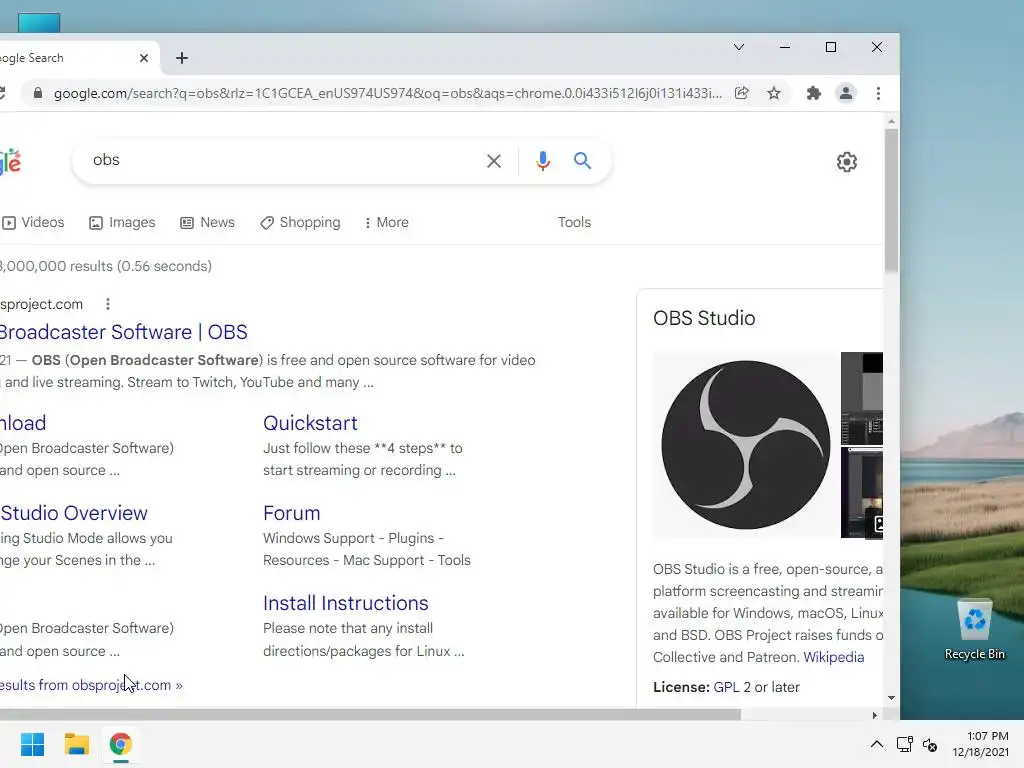Image resolution: width=1024 pixels, height=768 pixels.
Task: Open the network status tray icon
Action: click(904, 744)
